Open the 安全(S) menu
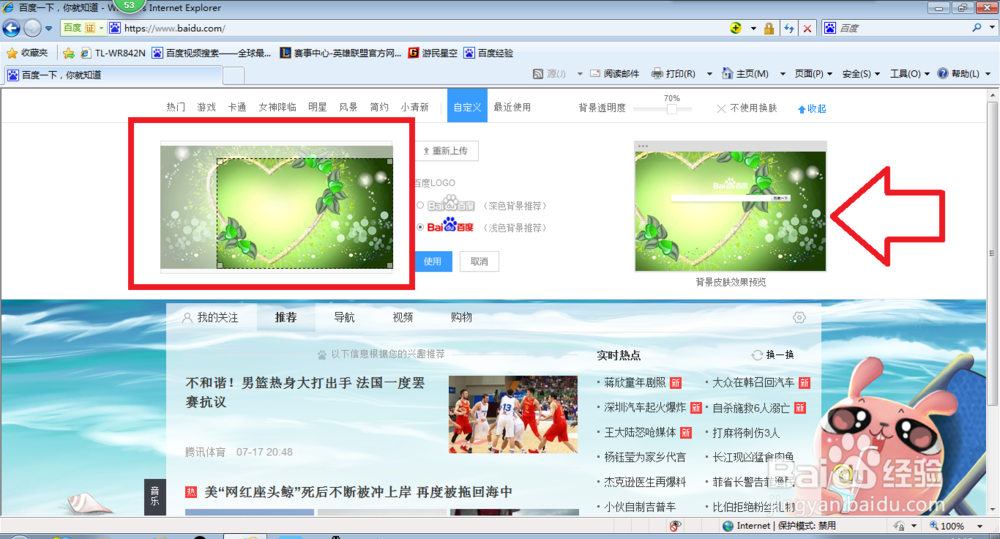The width and height of the screenshot is (1000, 539). tap(861, 74)
